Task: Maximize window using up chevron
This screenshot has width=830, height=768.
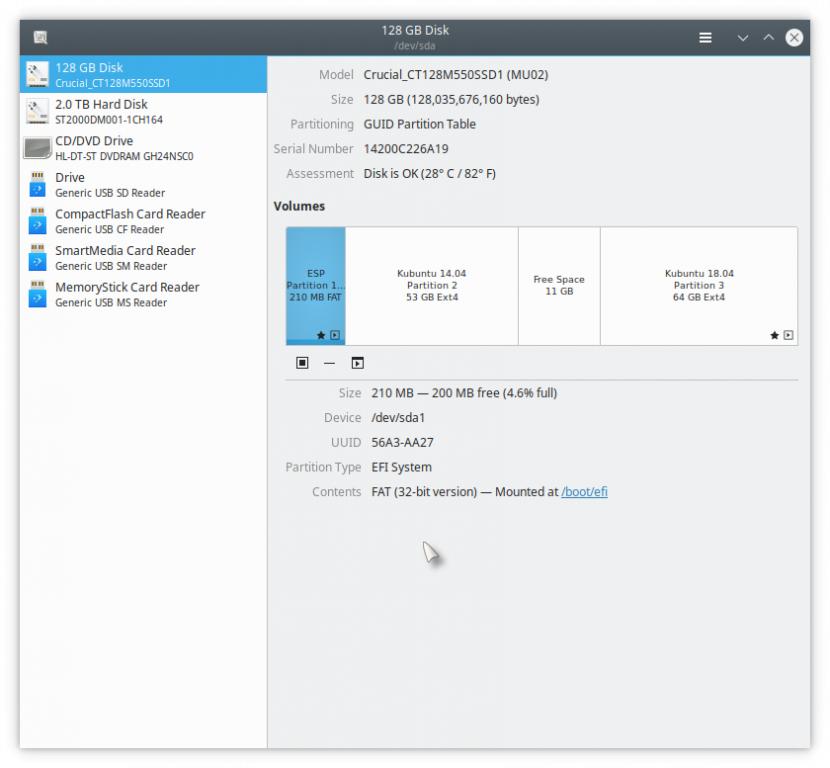Action: pos(768,37)
